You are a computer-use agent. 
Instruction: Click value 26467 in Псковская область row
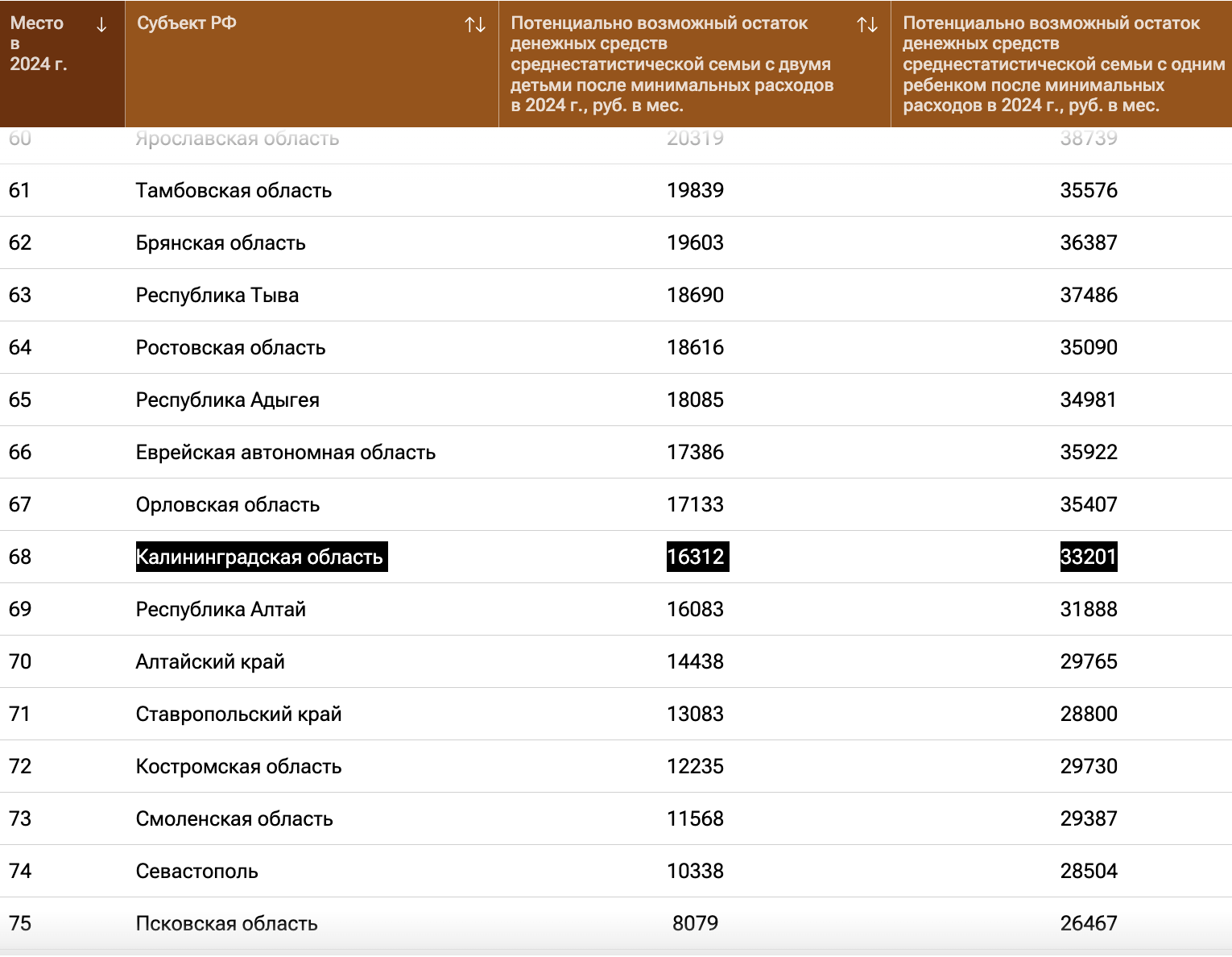(x=1089, y=923)
